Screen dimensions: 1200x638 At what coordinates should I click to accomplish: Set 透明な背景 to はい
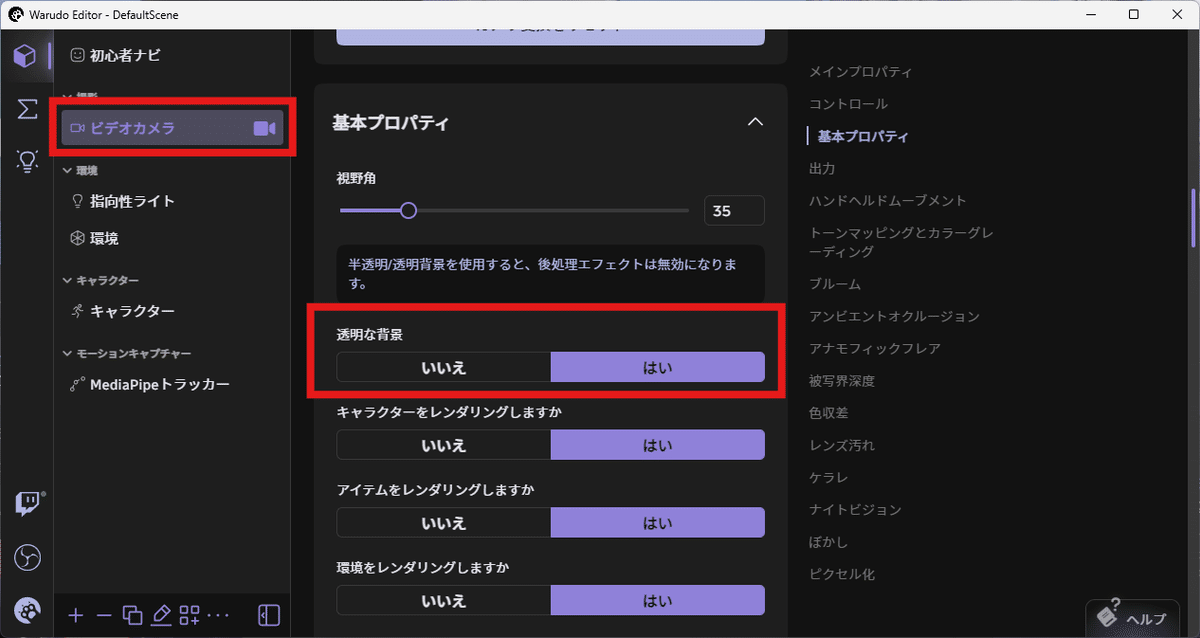[x=657, y=367]
